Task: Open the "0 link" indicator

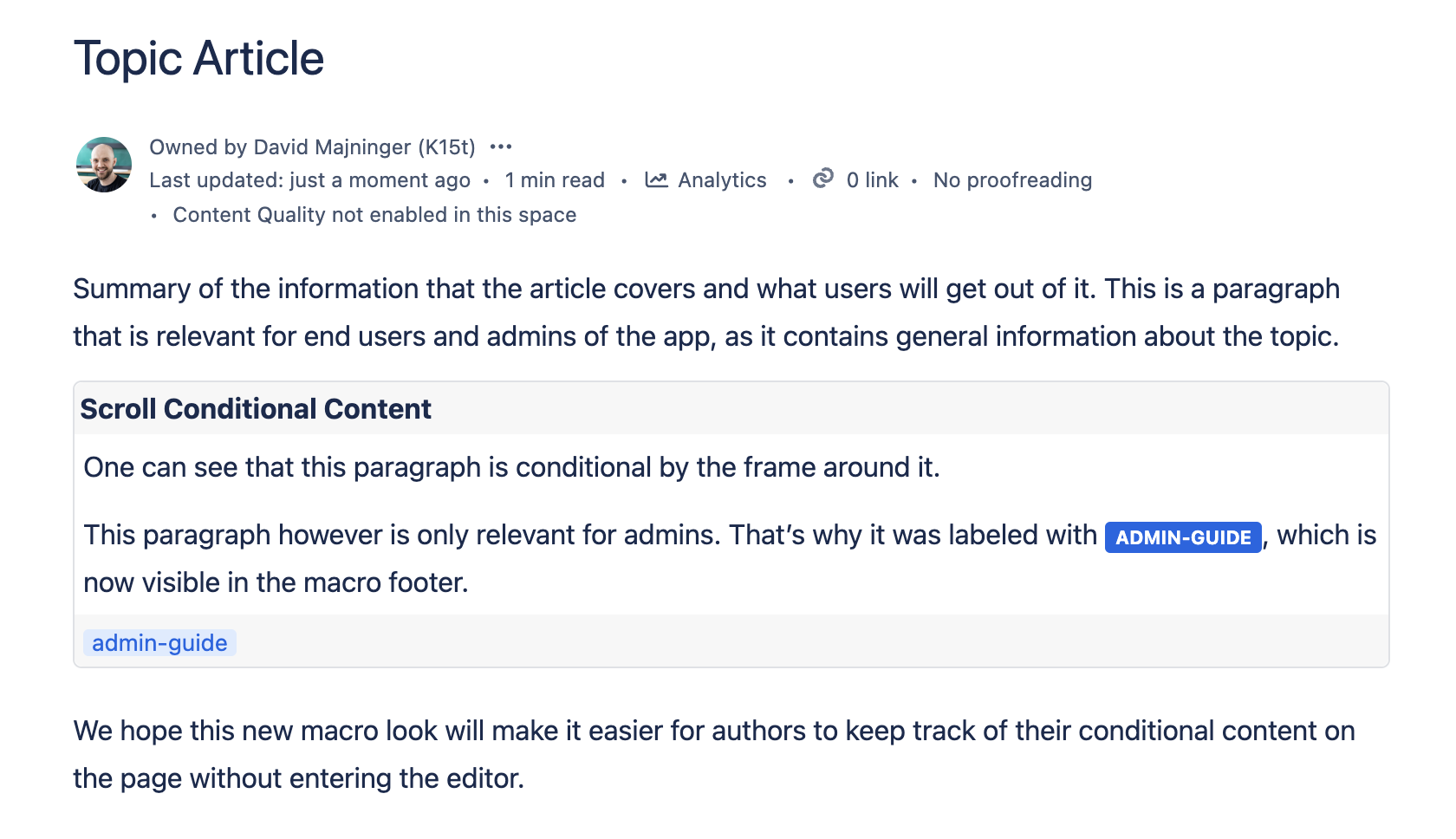Action: click(x=872, y=180)
